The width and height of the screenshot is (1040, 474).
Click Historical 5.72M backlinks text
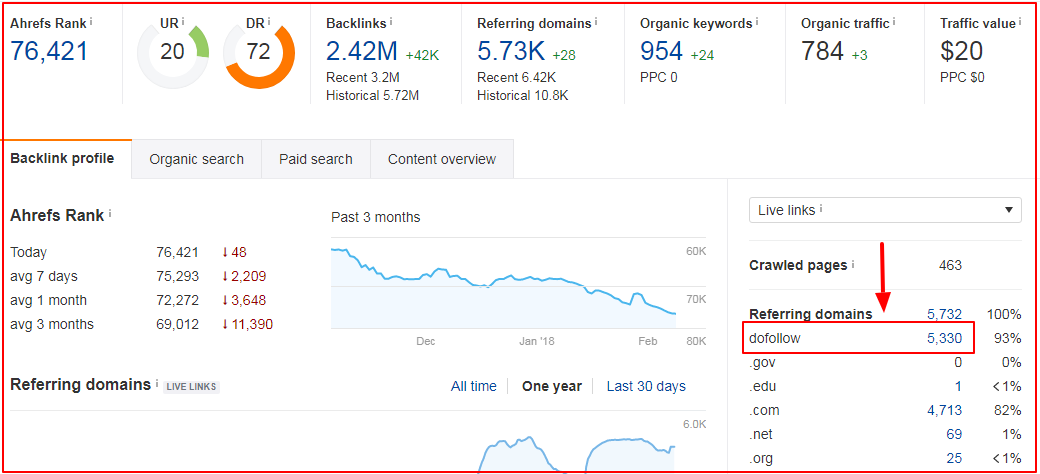click(x=372, y=95)
